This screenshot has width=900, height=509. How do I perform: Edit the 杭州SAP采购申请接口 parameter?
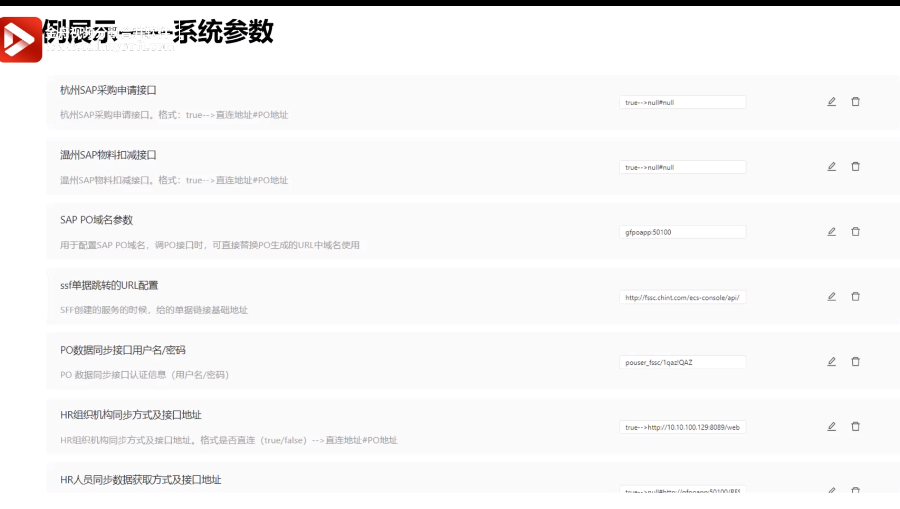pos(831,102)
